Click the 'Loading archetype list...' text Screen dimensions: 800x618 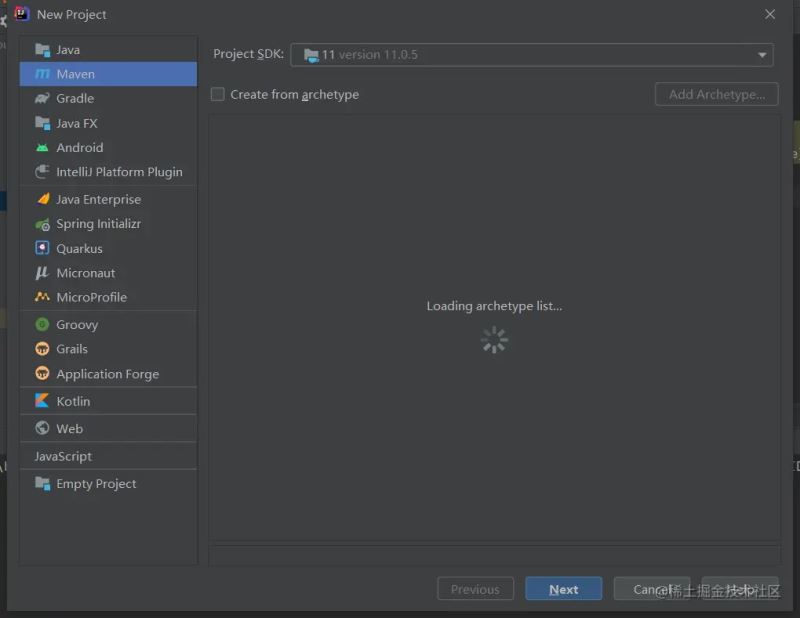[494, 306]
